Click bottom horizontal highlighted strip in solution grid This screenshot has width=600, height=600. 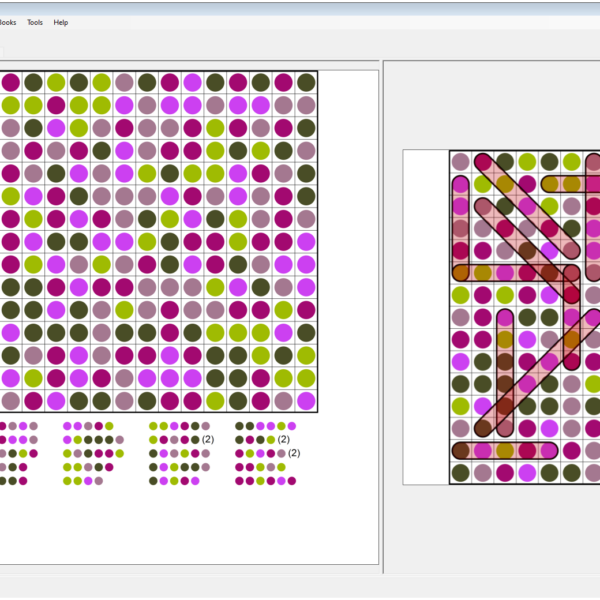pyautogui.click(x=505, y=451)
